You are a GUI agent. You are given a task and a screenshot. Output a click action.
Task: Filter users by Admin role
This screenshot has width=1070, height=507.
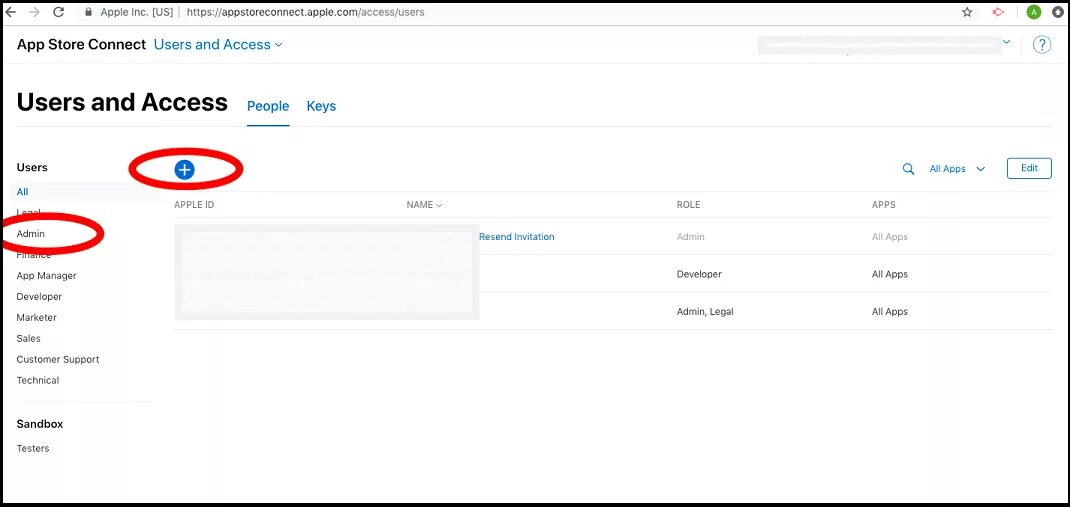point(31,233)
